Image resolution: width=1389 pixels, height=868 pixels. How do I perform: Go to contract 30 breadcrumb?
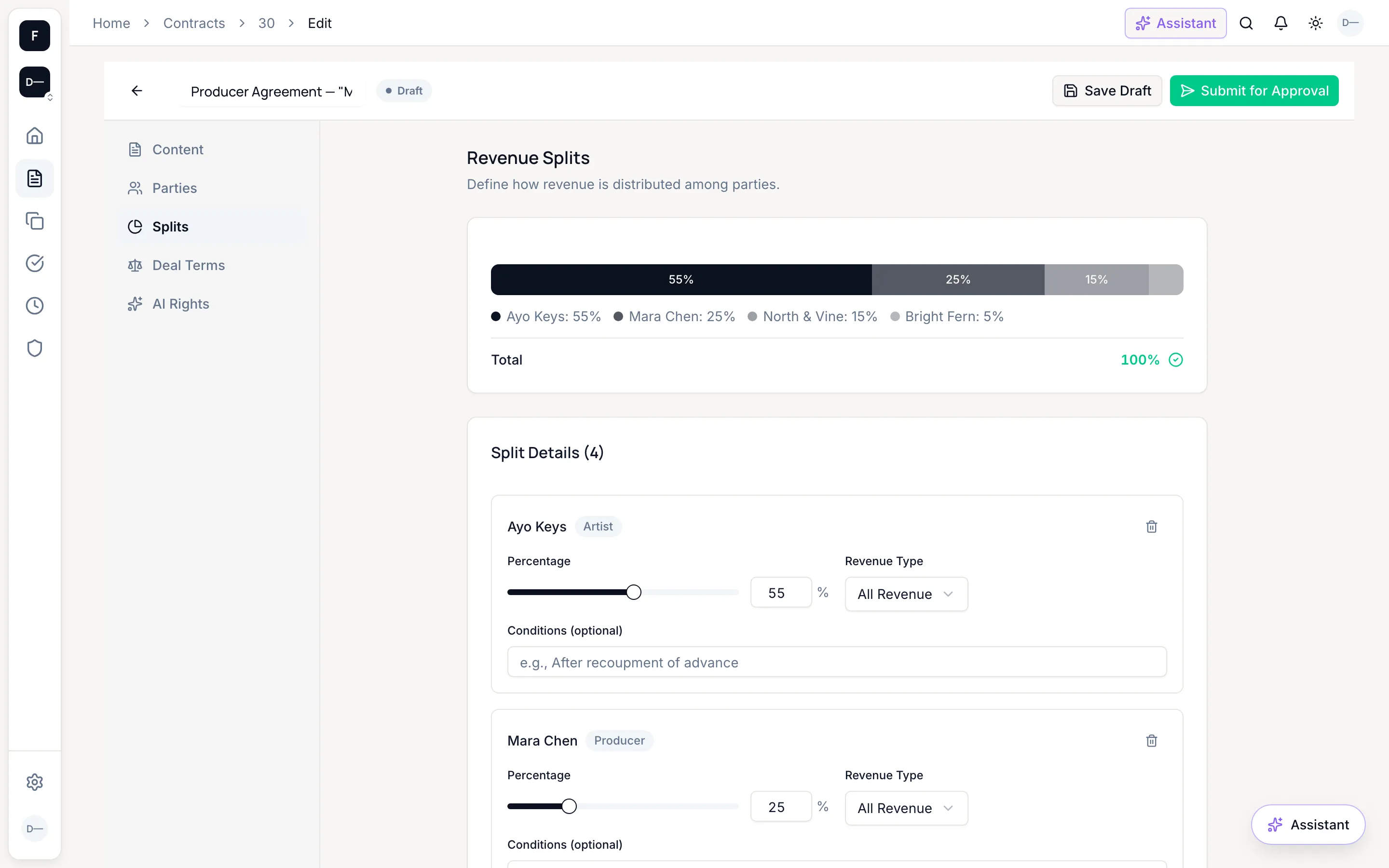click(x=266, y=24)
